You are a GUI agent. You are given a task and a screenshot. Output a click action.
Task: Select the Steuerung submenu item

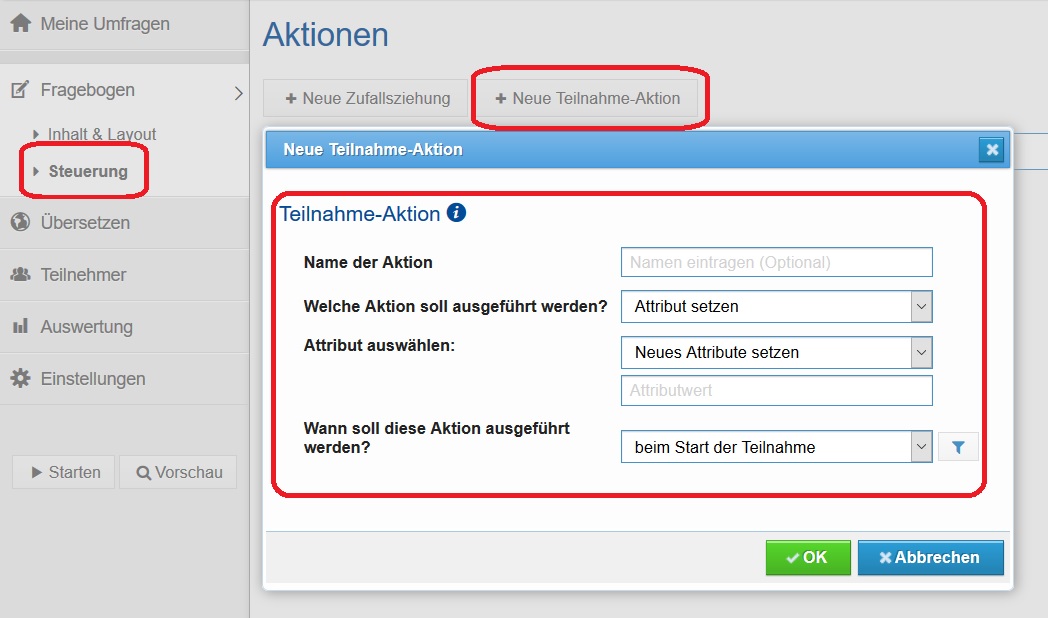tap(88, 171)
